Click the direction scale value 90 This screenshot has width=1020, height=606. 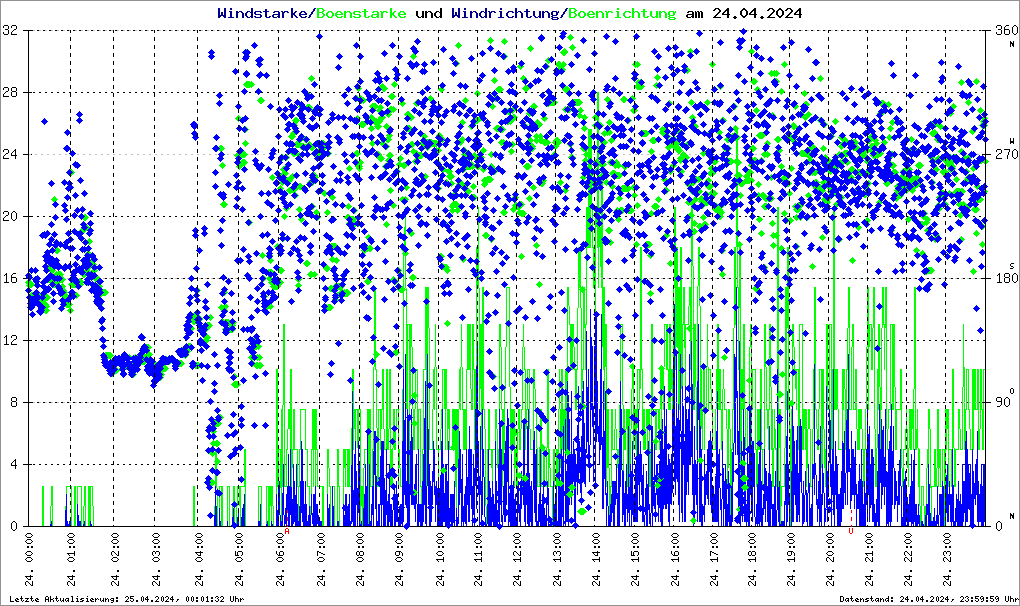(1002, 402)
